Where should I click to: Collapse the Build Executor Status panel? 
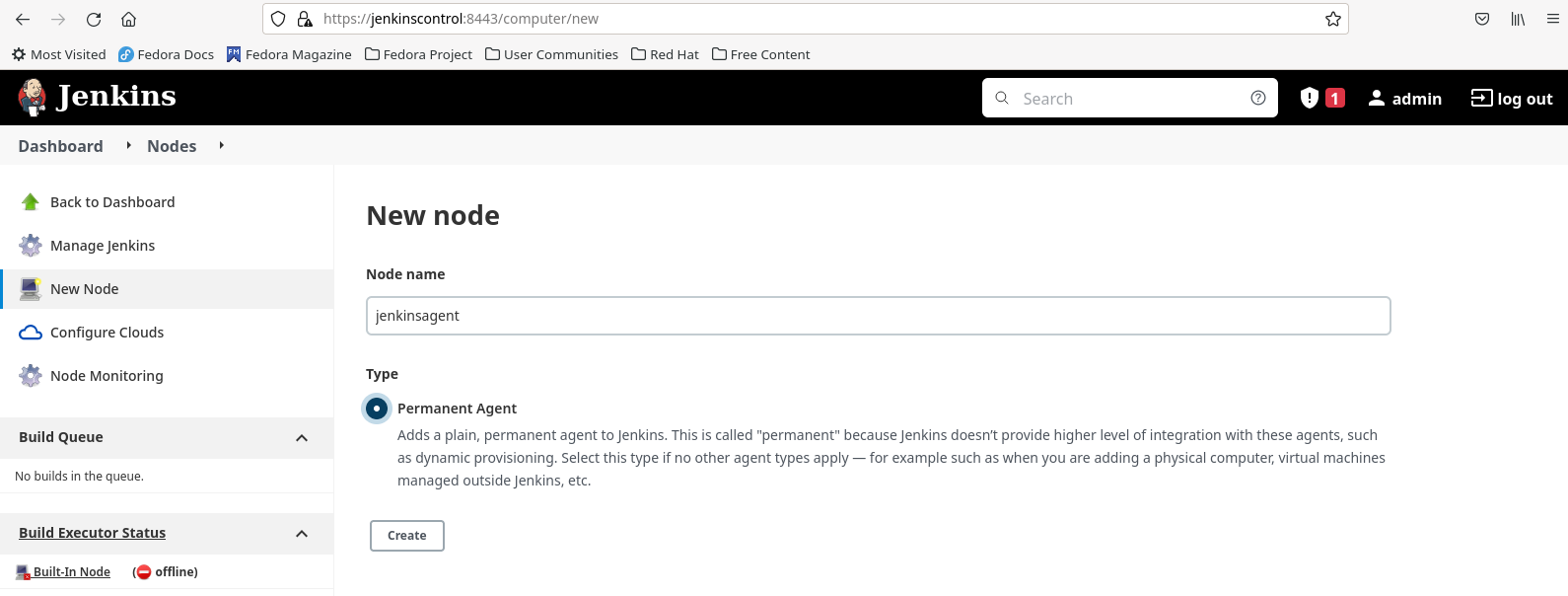[302, 534]
